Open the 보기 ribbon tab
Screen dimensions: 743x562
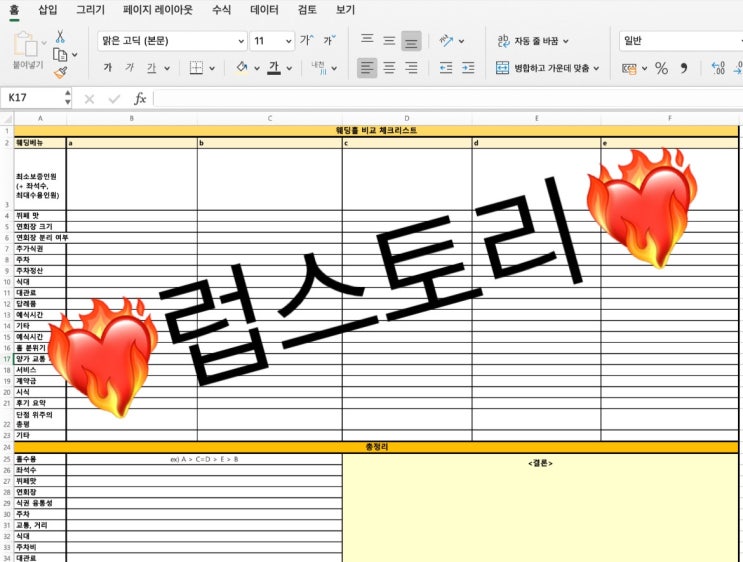[x=345, y=10]
